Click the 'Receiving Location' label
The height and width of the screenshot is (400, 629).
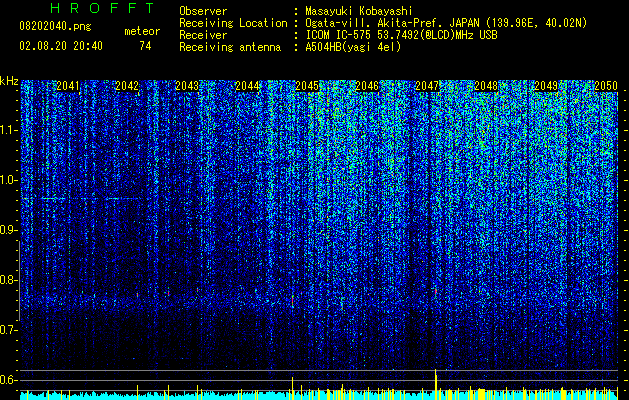tap(233, 23)
